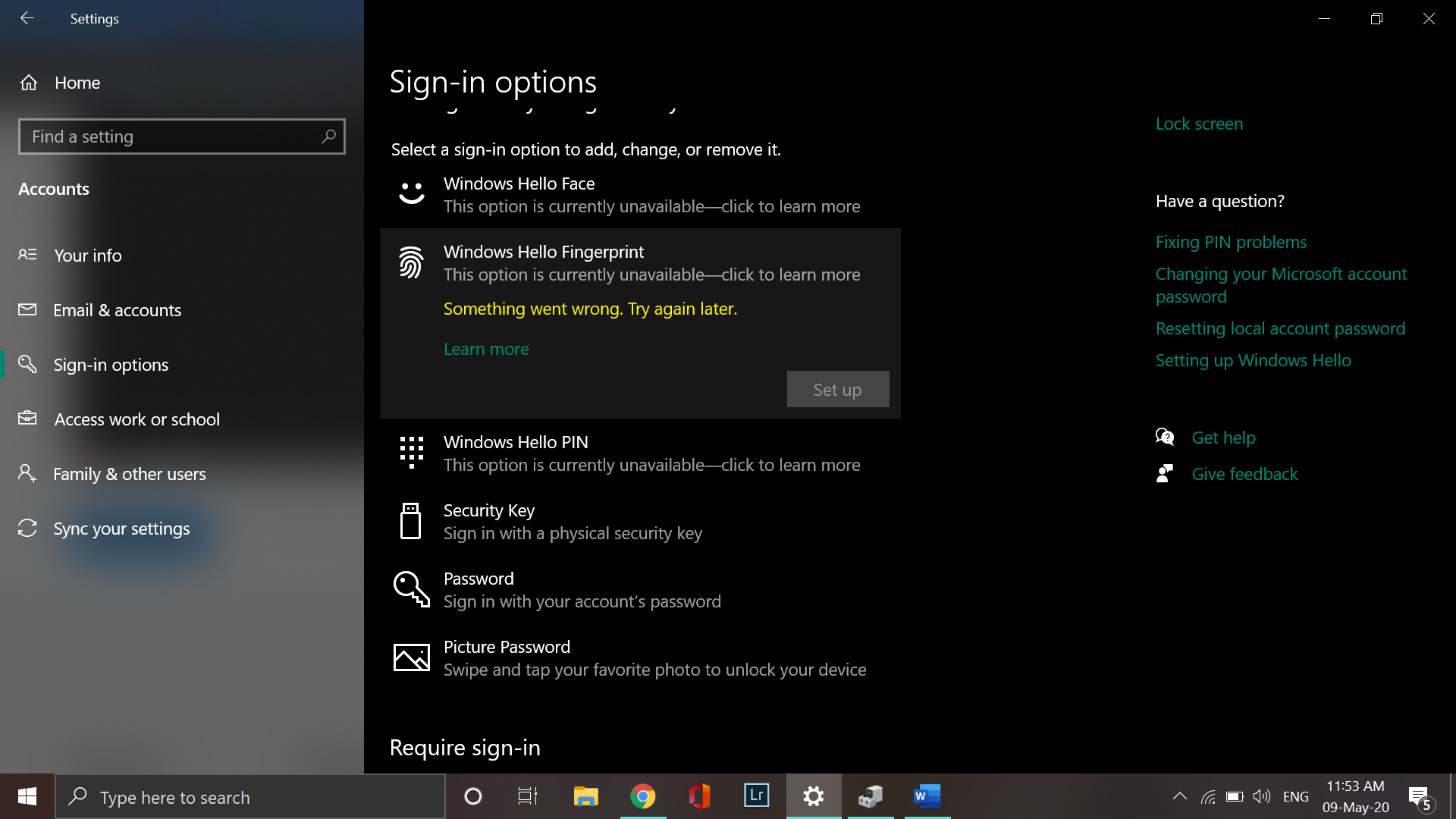Open Task View on taskbar

click(x=528, y=796)
